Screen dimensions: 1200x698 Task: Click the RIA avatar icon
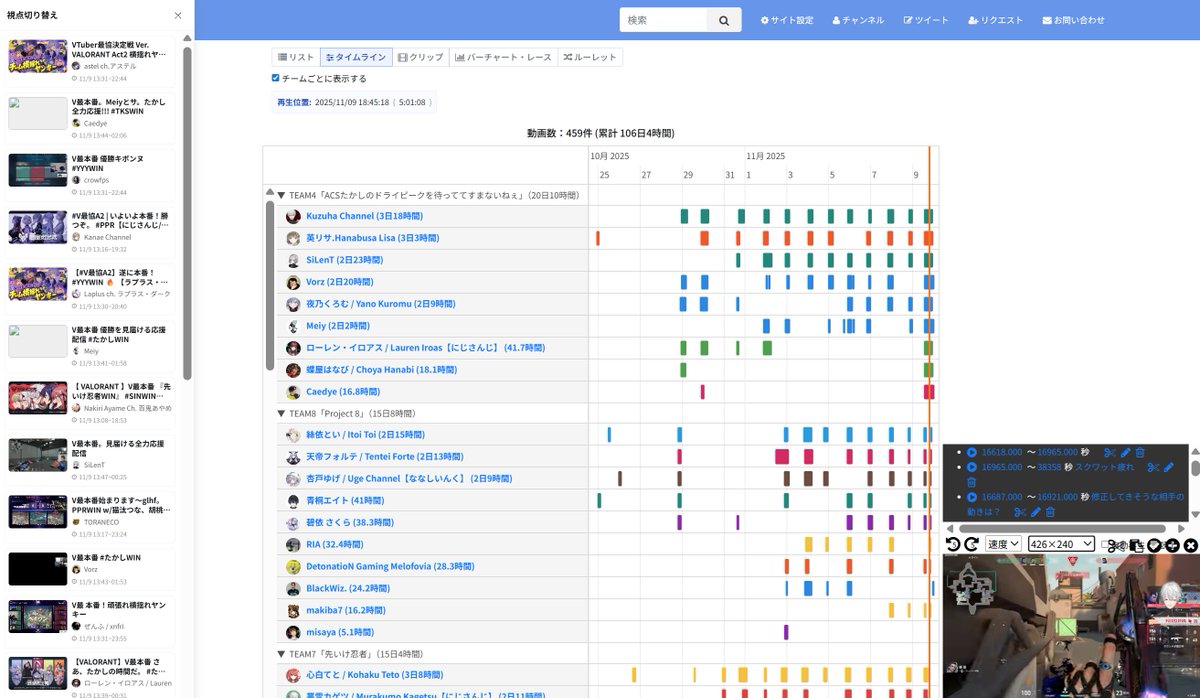click(293, 544)
